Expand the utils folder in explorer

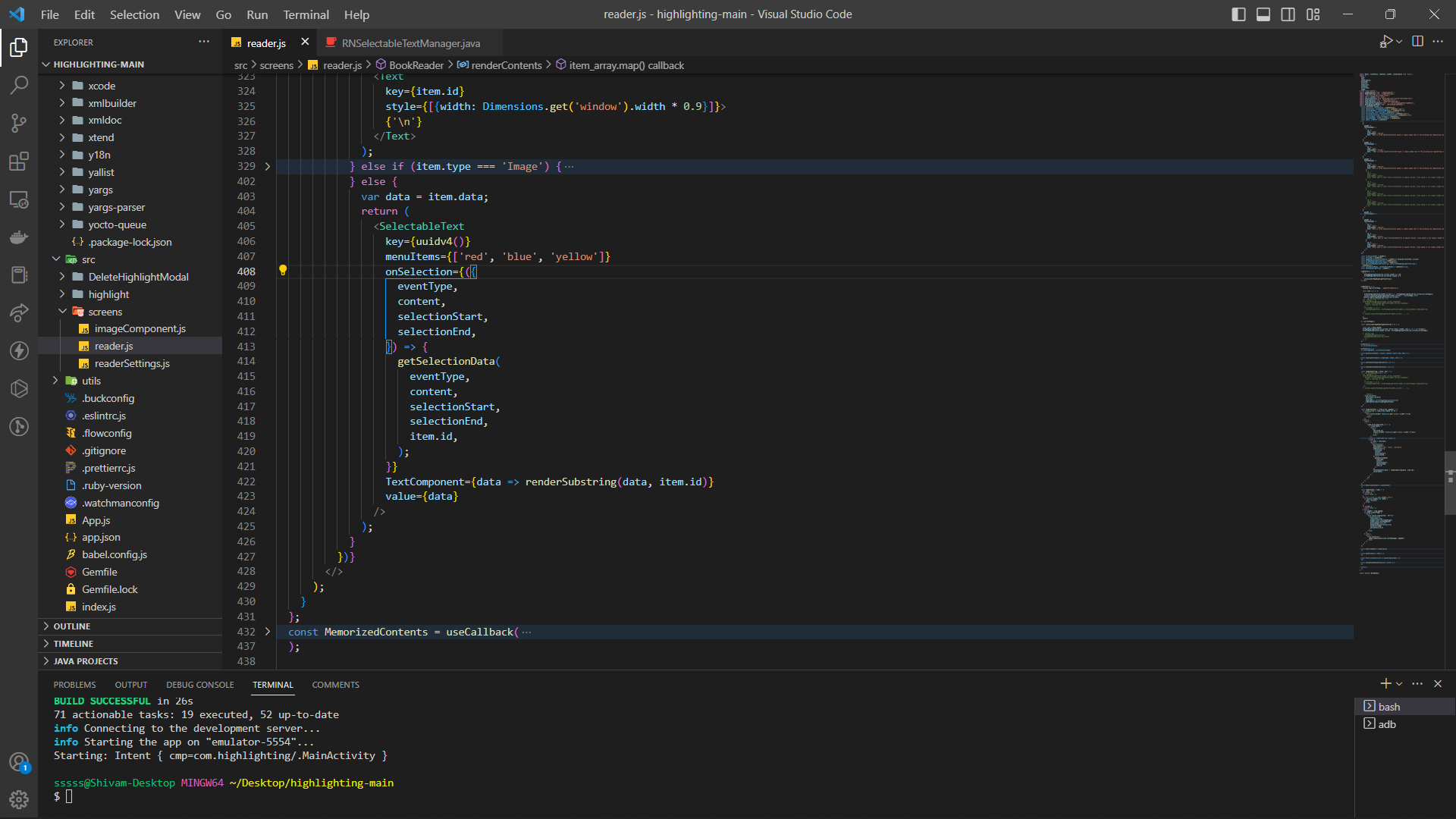[91, 381]
